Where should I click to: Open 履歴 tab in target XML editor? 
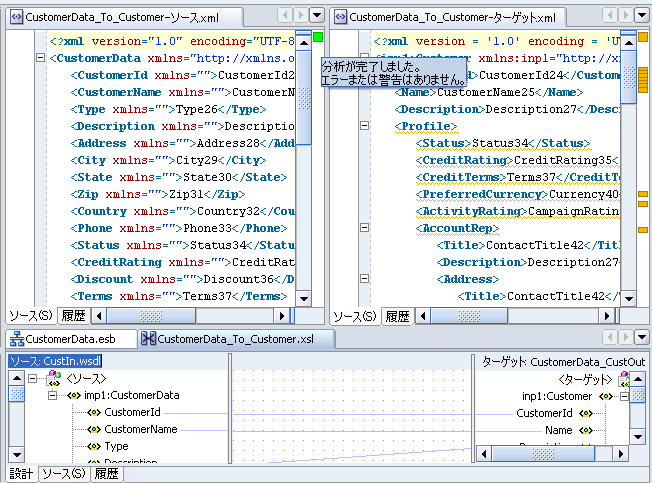pos(397,316)
